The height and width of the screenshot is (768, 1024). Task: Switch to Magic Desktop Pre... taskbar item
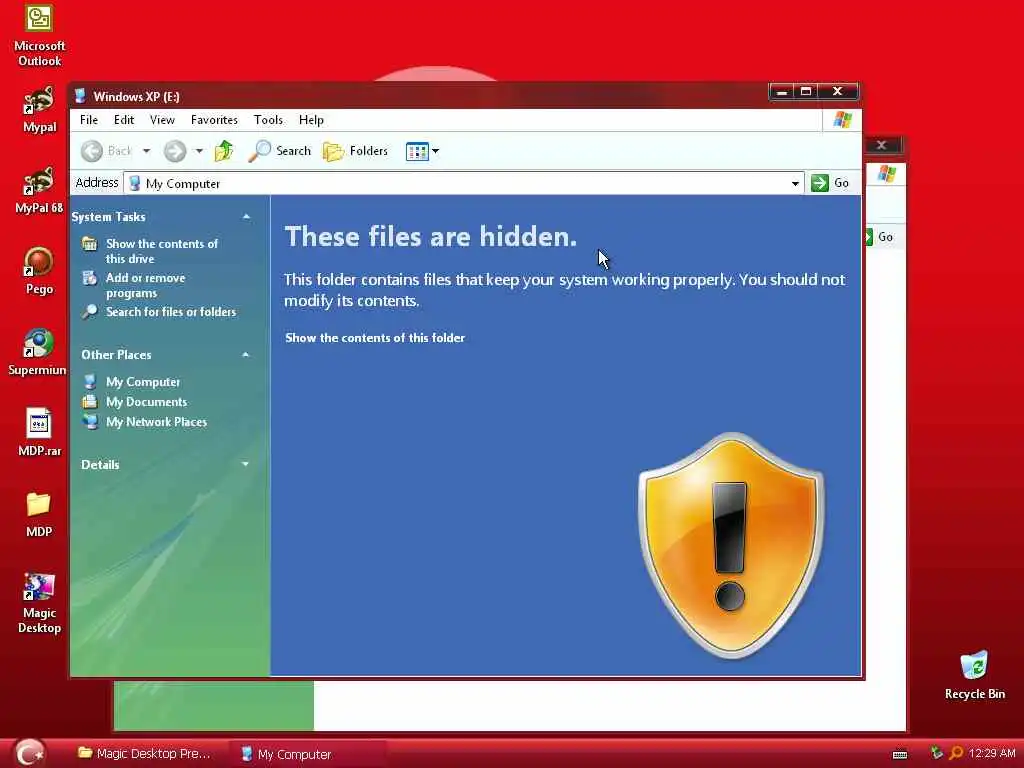click(144, 754)
